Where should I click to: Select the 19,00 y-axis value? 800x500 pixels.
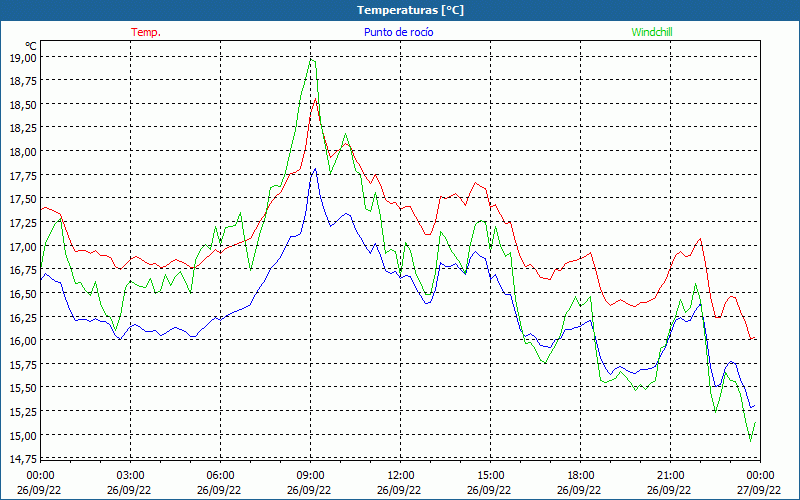pyautogui.click(x=23, y=58)
